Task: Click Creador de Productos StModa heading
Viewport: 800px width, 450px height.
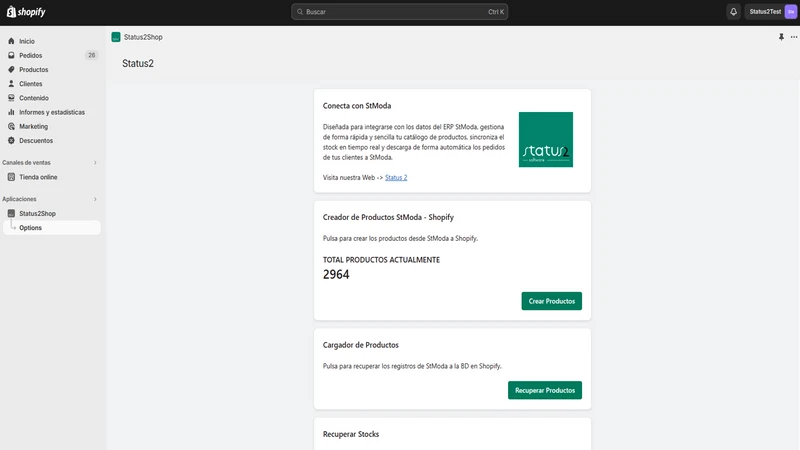Action: pyautogui.click(x=388, y=217)
